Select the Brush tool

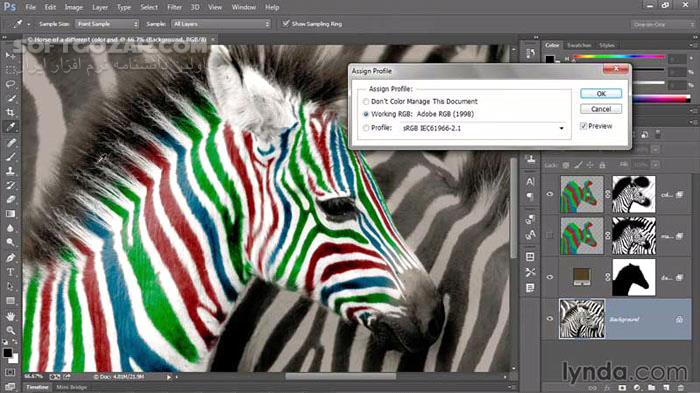tap(10, 157)
